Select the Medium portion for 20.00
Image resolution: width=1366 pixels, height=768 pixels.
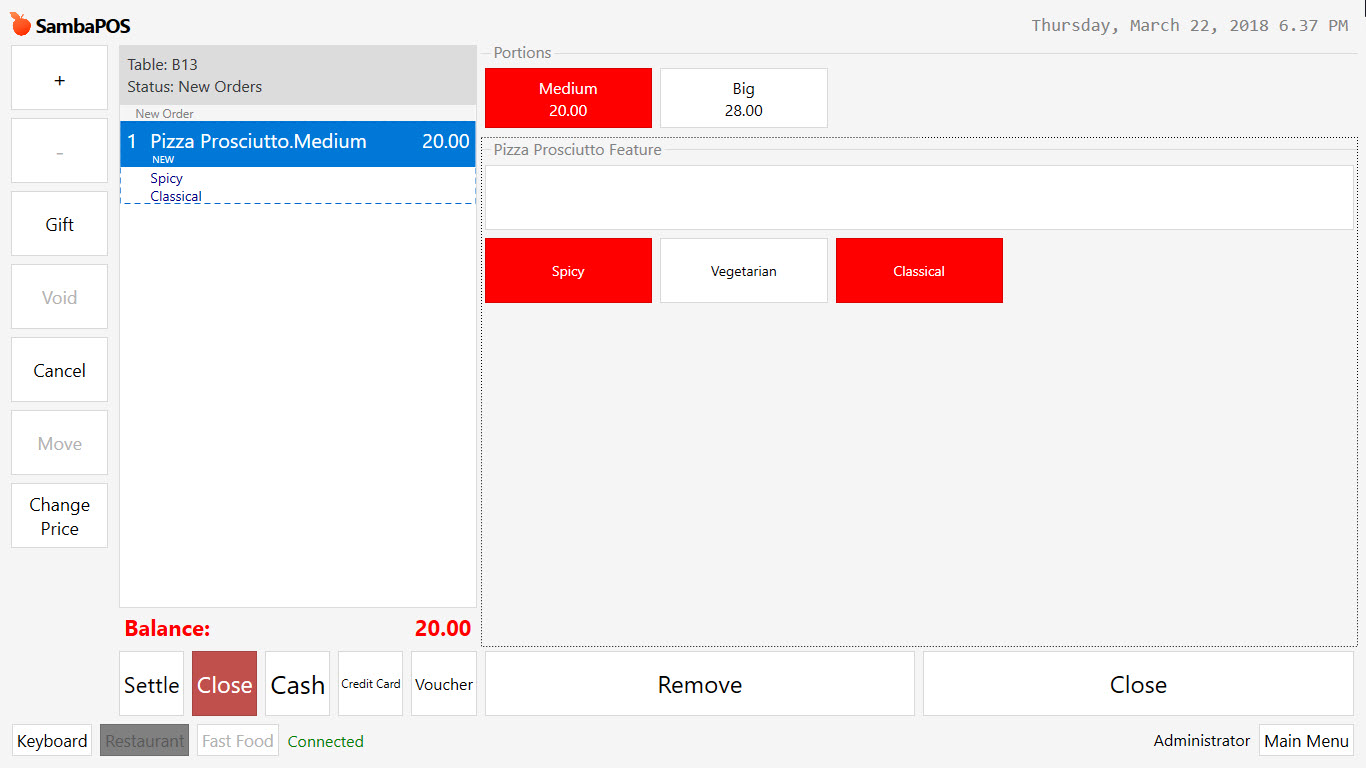pyautogui.click(x=568, y=97)
